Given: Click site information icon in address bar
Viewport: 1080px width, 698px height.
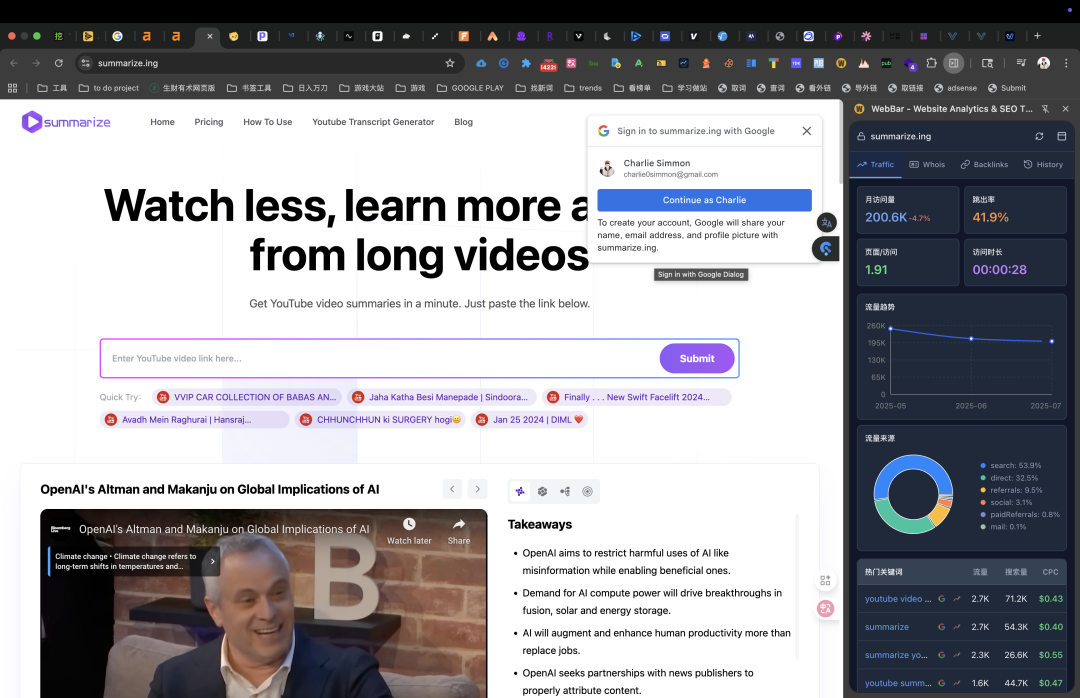Looking at the screenshot, I should click(85, 63).
